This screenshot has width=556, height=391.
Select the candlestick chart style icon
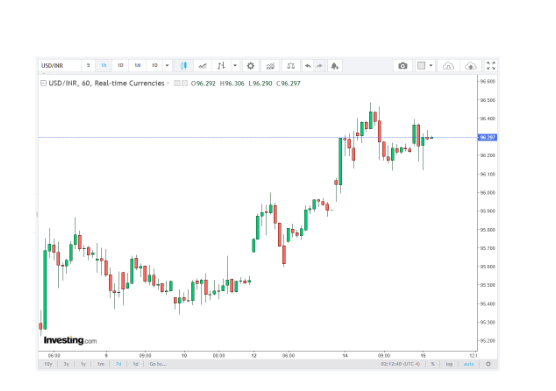(x=184, y=66)
